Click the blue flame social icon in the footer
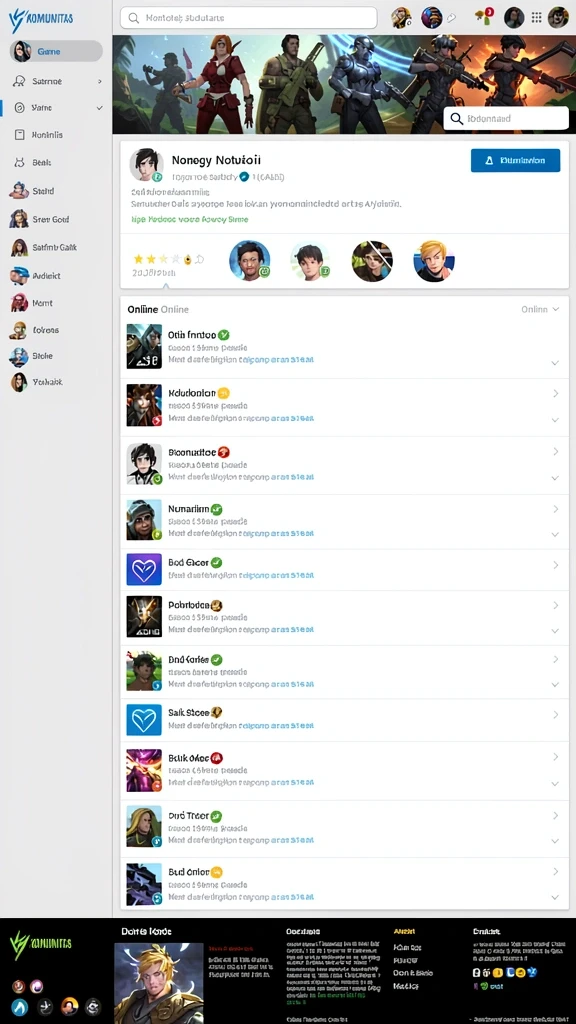 point(20,1006)
